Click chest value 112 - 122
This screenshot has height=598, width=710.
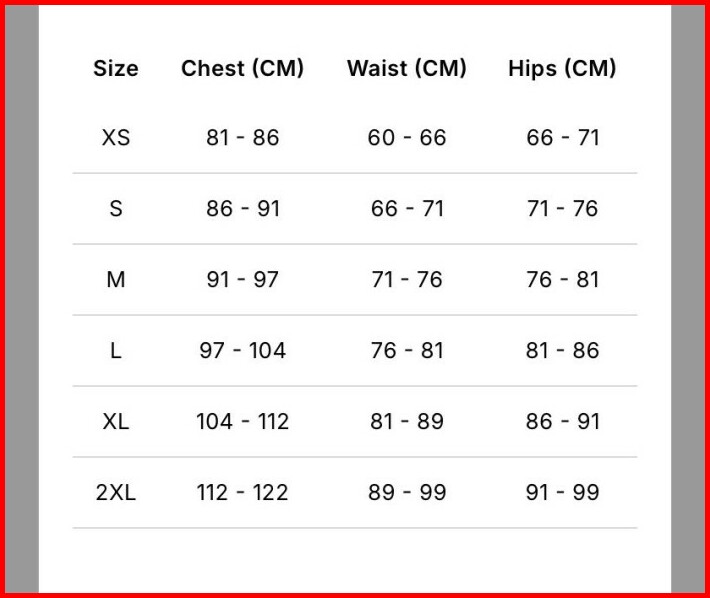coord(243,493)
